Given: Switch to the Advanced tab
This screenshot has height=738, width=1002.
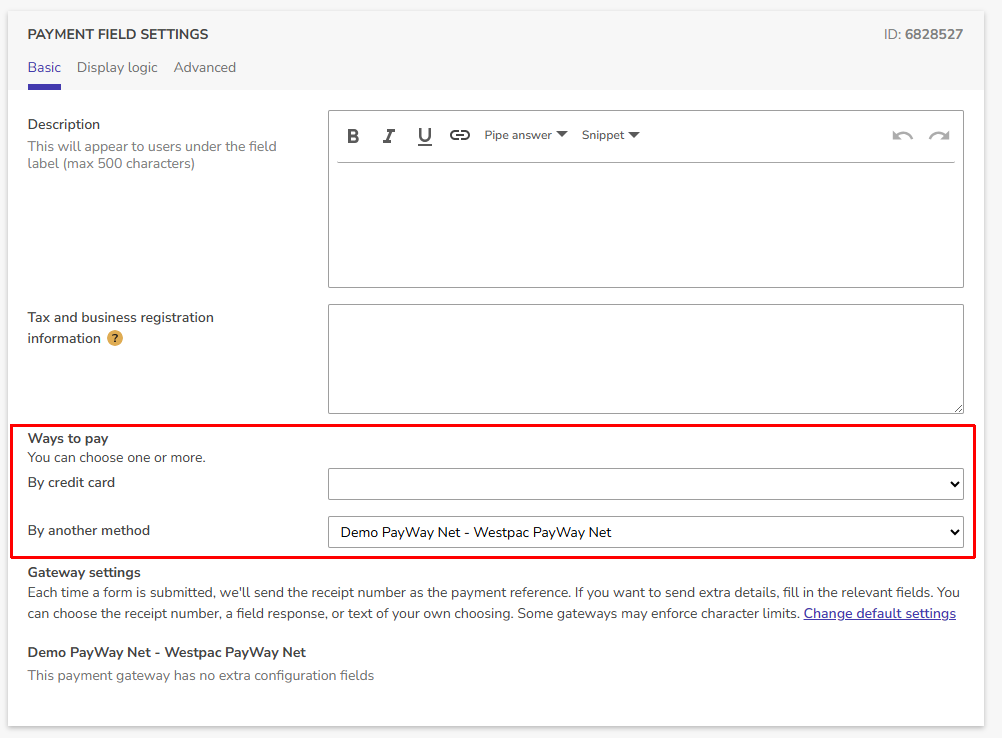Looking at the screenshot, I should coord(204,67).
